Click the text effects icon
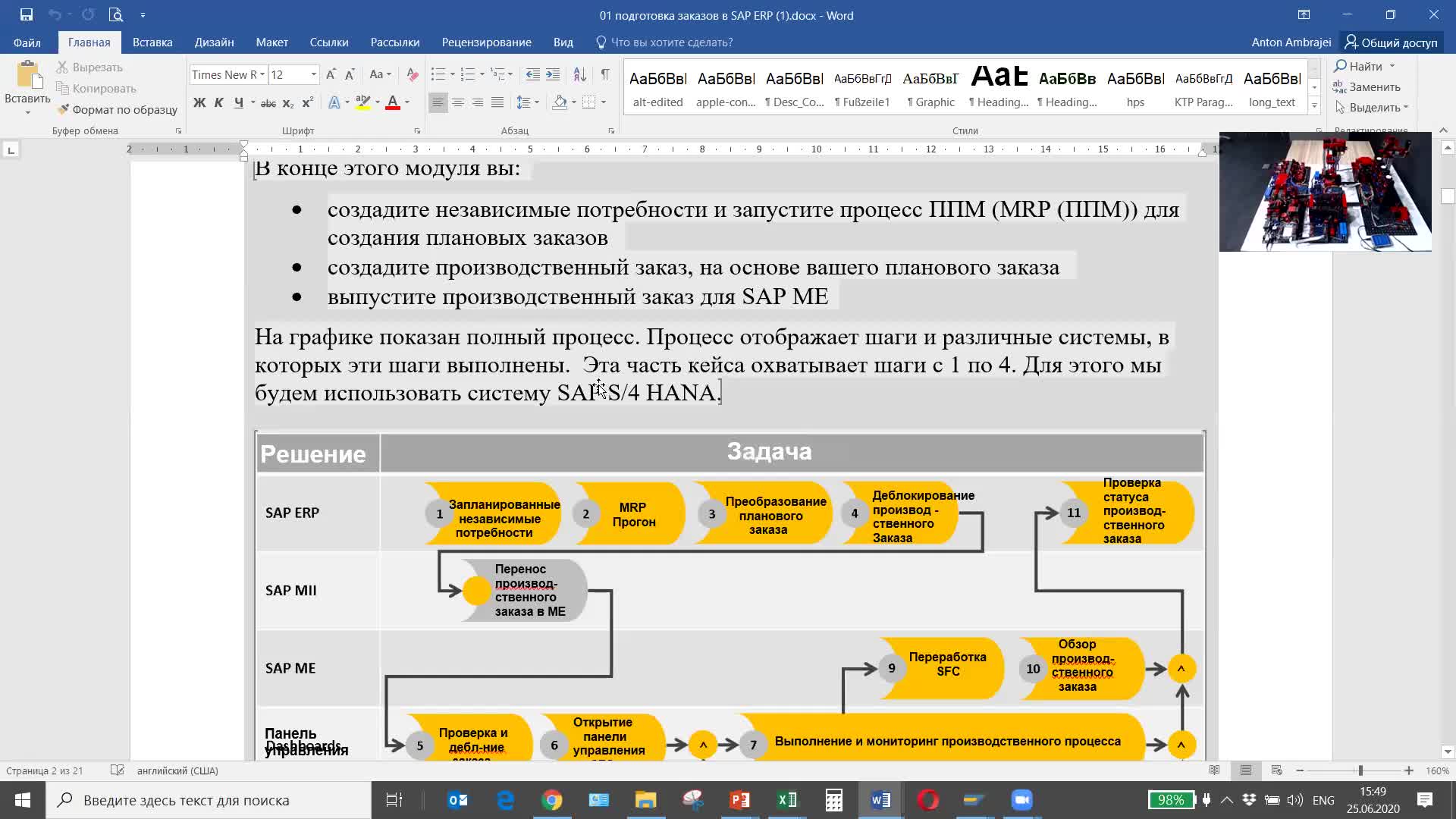The height and width of the screenshot is (819, 1456). [x=334, y=102]
